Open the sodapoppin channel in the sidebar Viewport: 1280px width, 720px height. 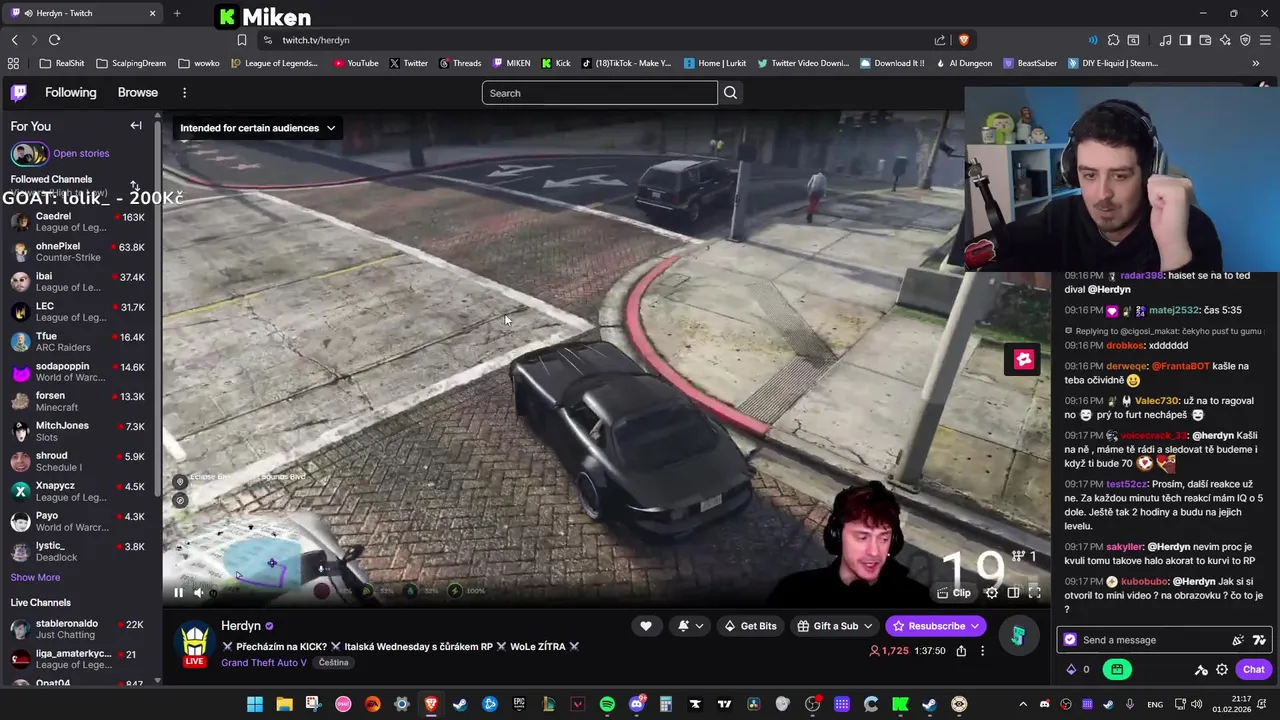78,372
